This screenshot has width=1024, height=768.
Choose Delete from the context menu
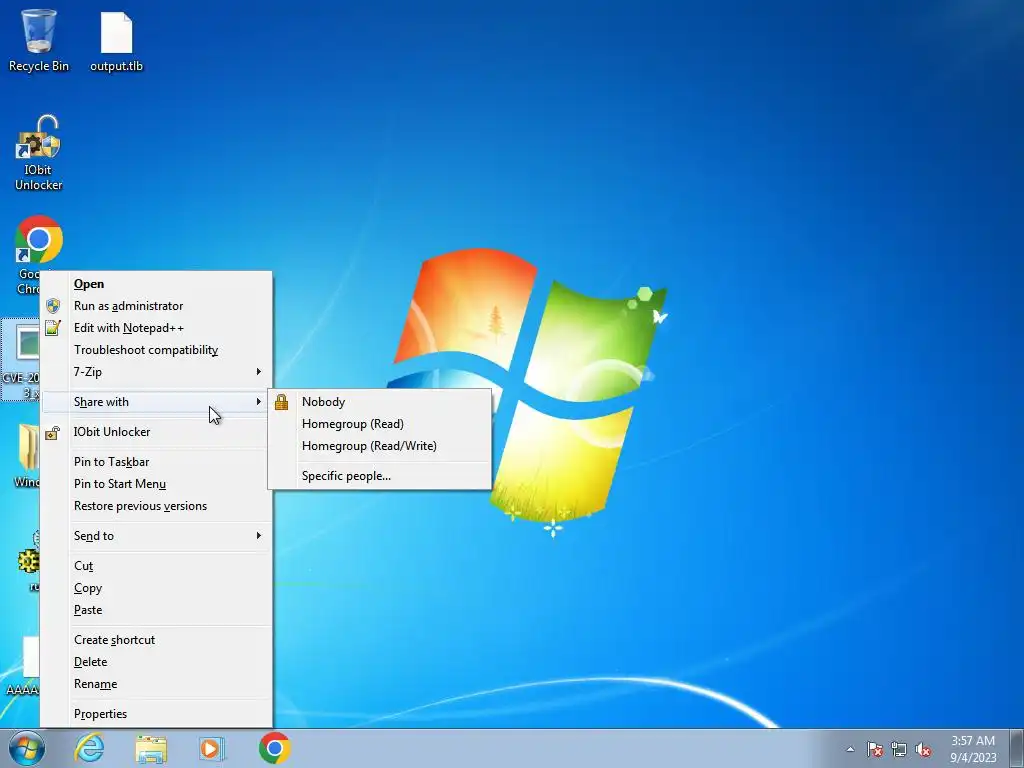pyautogui.click(x=157, y=662)
